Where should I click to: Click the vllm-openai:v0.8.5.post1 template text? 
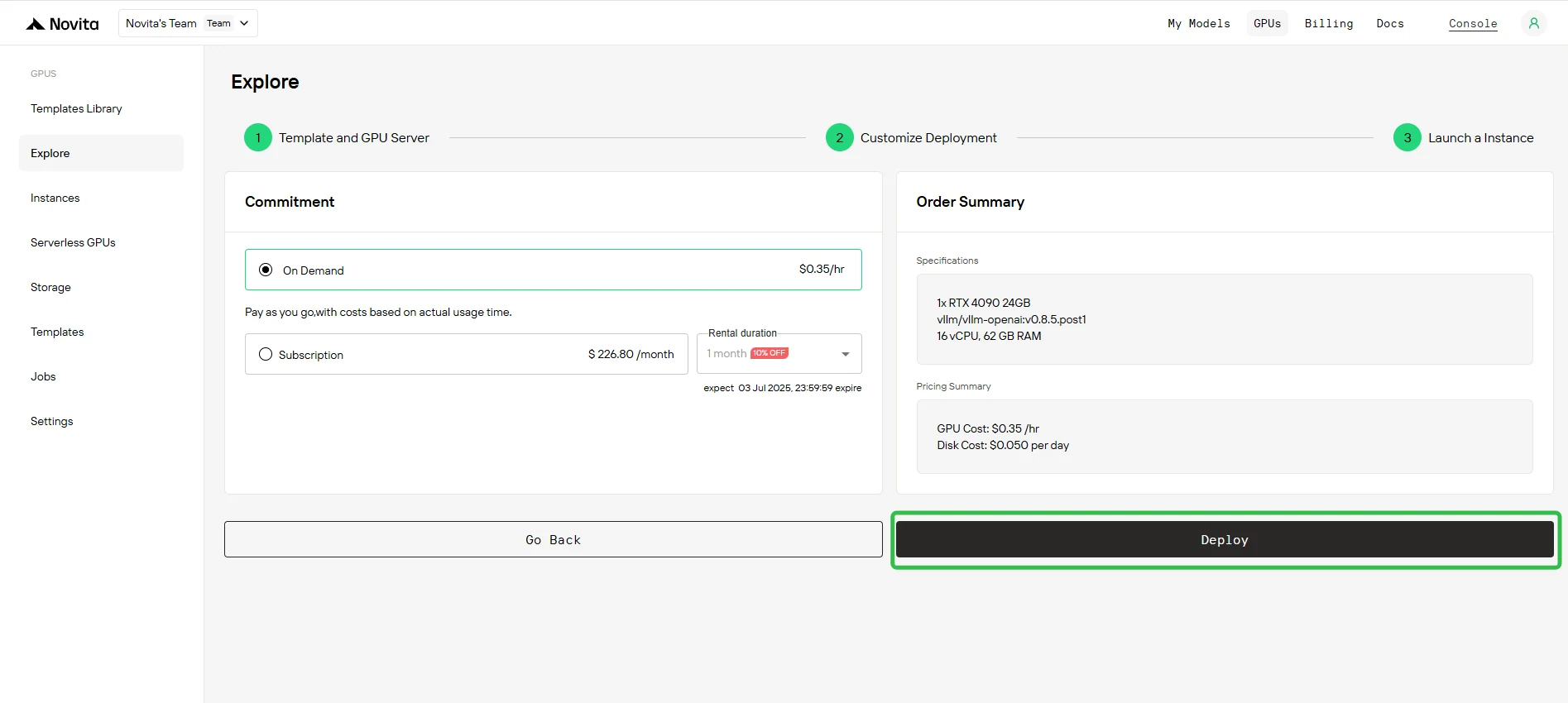(1011, 319)
